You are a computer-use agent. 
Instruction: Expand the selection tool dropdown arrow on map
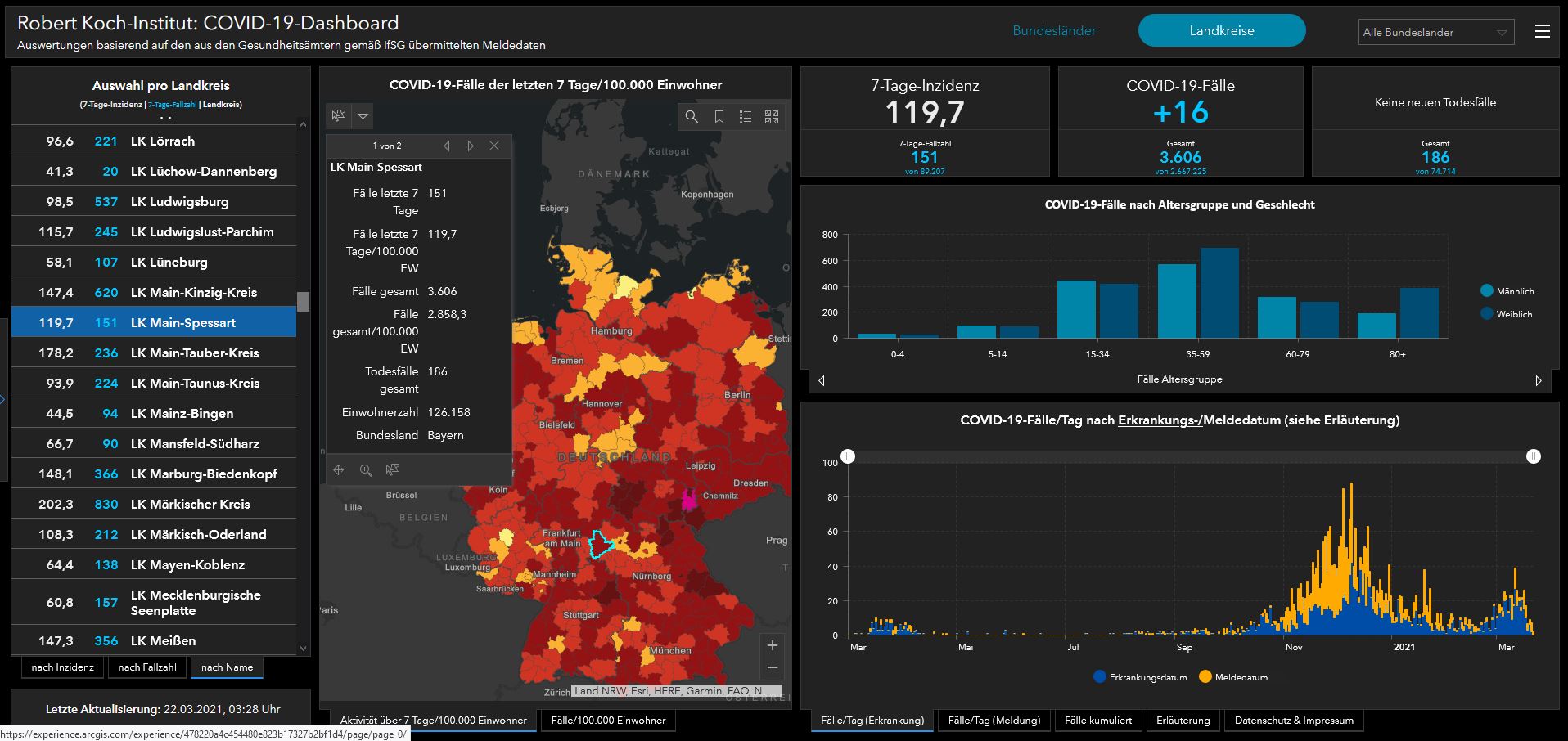pos(363,116)
